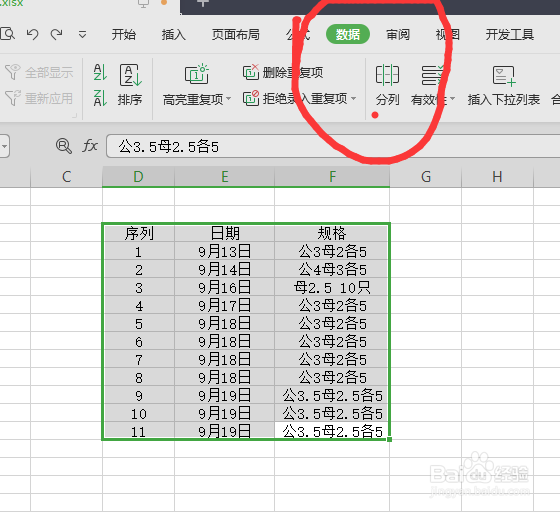
Task: Select the cell 母2.5 10只
Action: (332, 287)
